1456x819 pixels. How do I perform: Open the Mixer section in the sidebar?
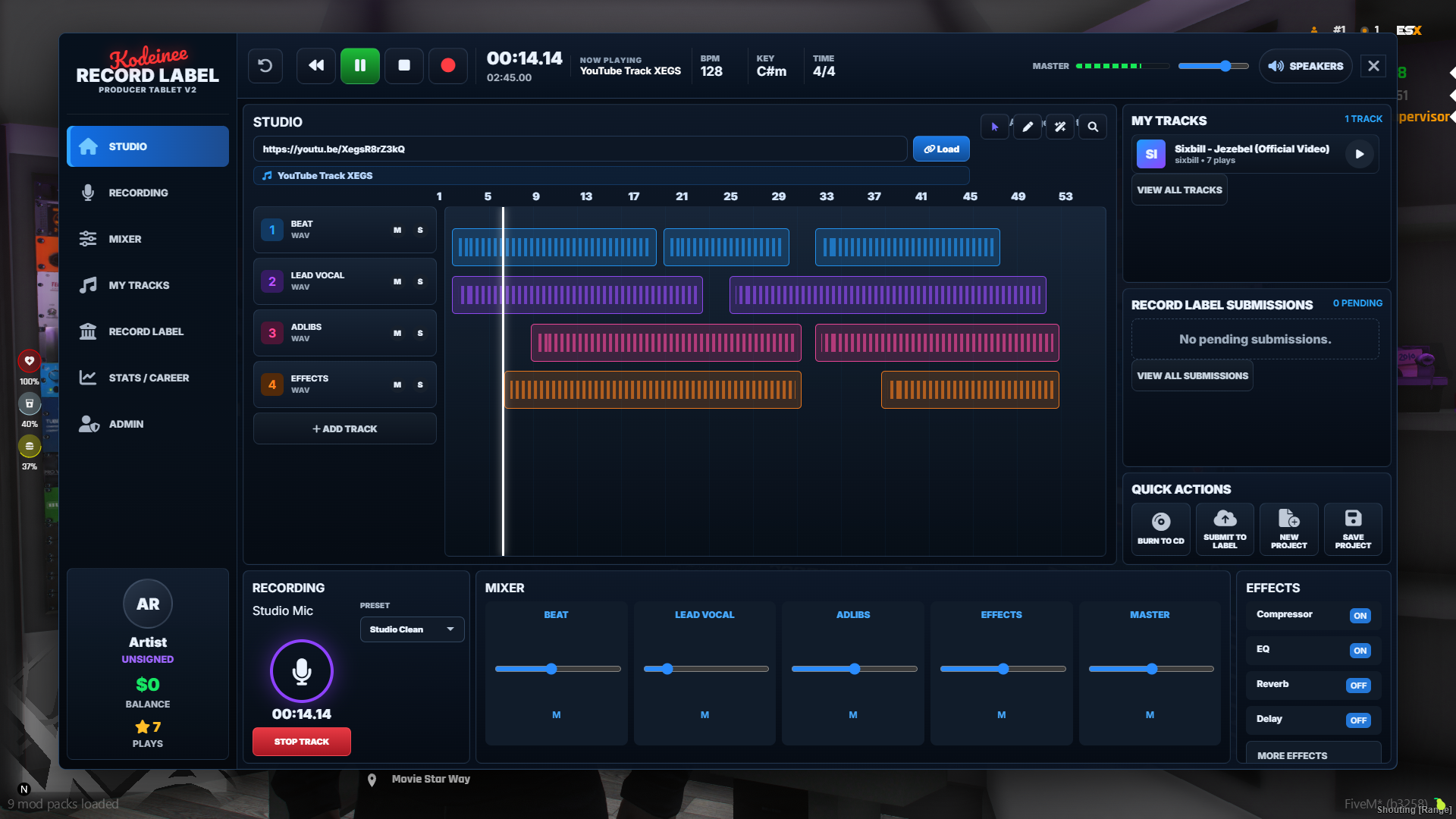pyautogui.click(x=148, y=239)
